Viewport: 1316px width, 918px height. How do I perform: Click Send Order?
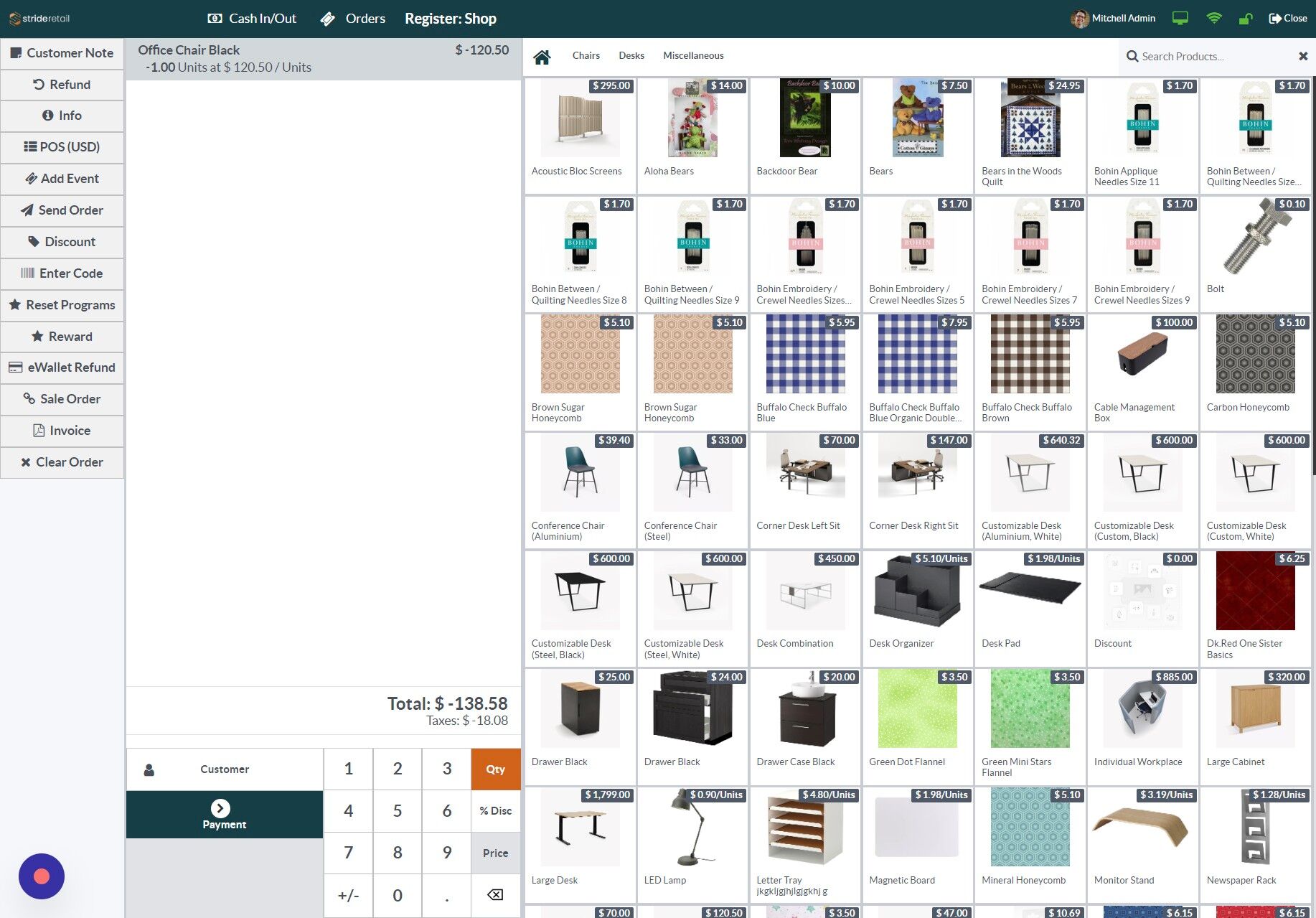[62, 210]
